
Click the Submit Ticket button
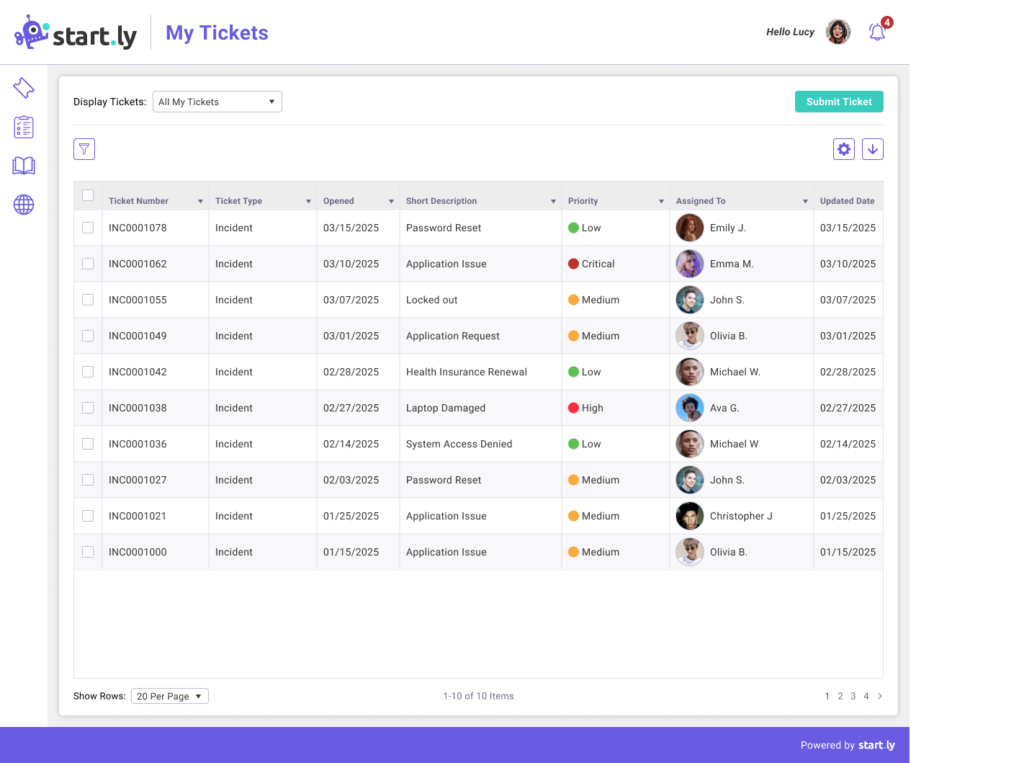839,102
